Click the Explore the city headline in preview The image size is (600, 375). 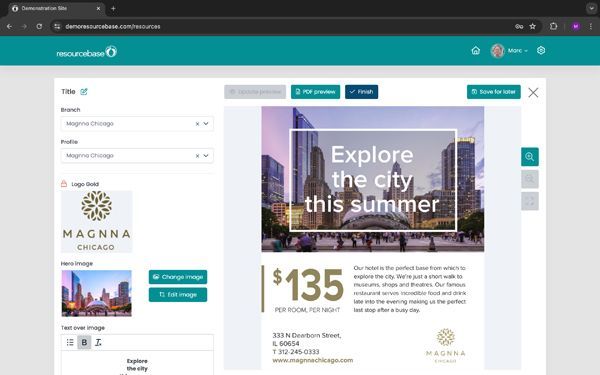pos(372,179)
